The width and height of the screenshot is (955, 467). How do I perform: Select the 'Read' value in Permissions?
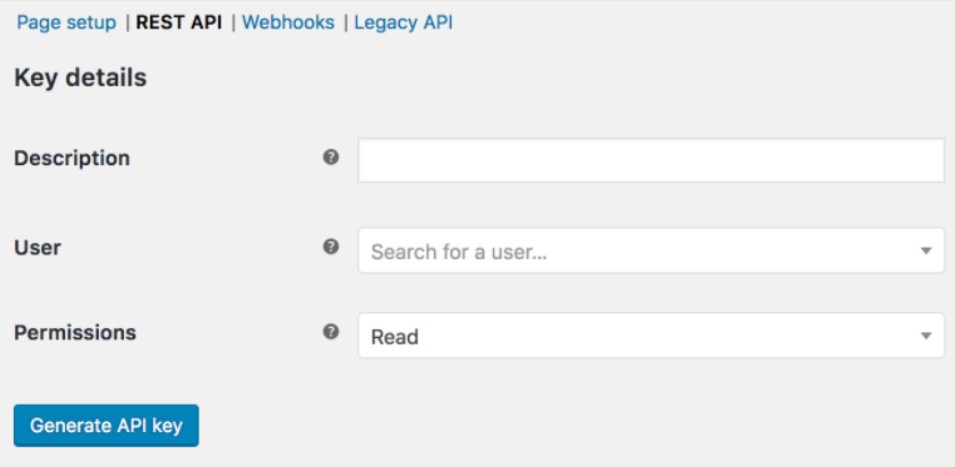coord(395,337)
